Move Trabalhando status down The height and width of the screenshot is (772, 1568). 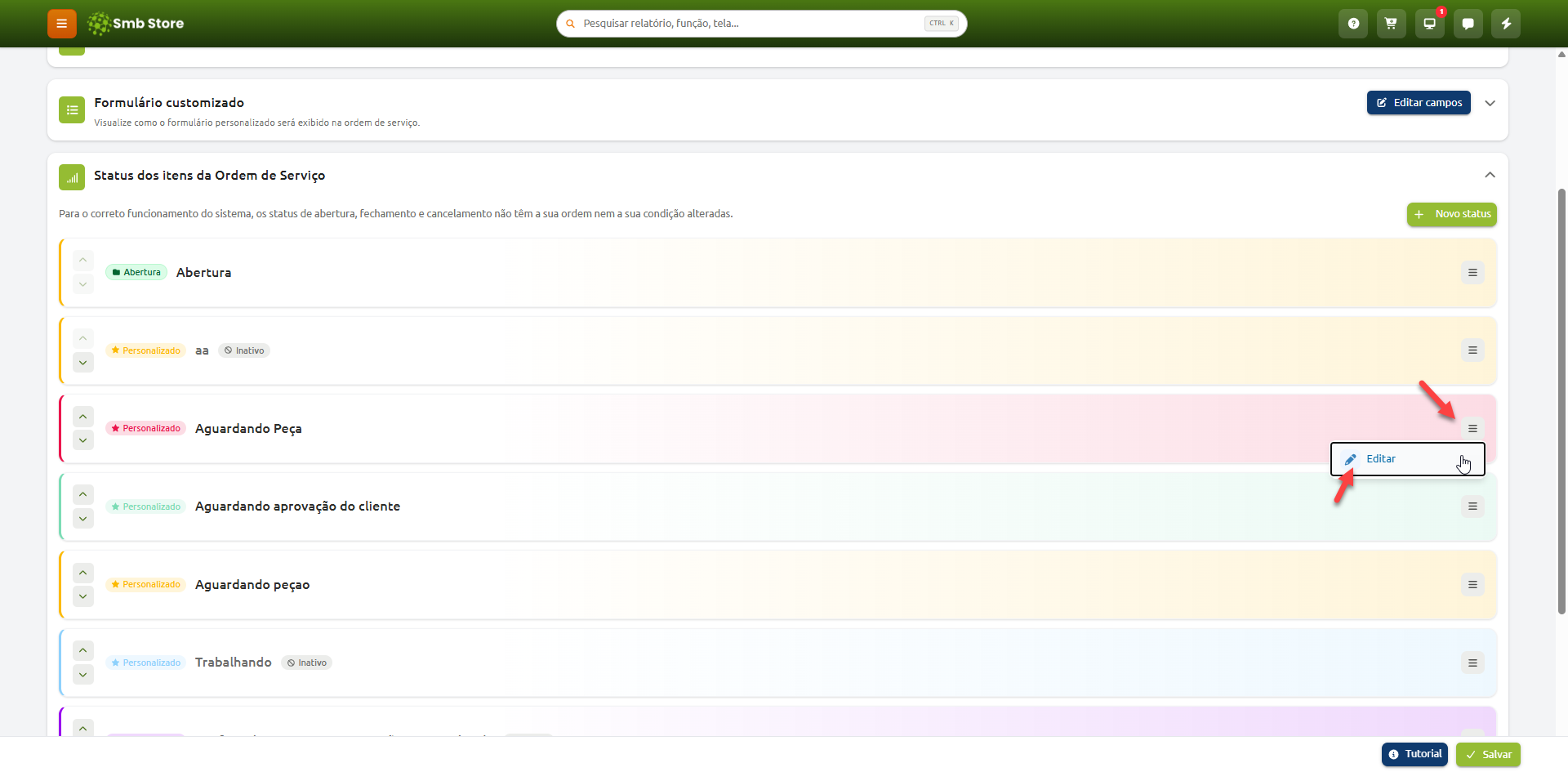point(83,675)
